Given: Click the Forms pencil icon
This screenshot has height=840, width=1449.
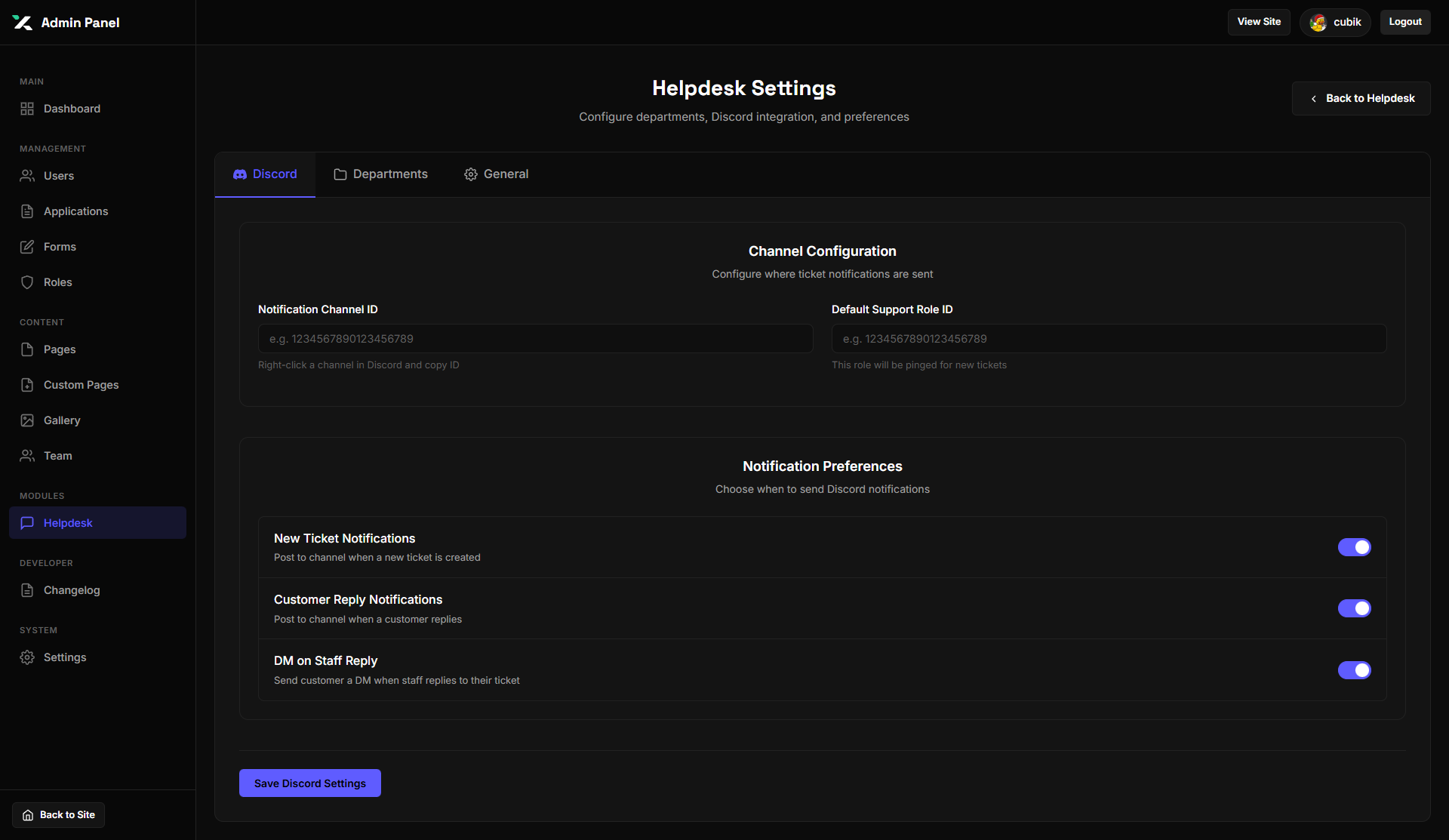Looking at the screenshot, I should [x=27, y=247].
